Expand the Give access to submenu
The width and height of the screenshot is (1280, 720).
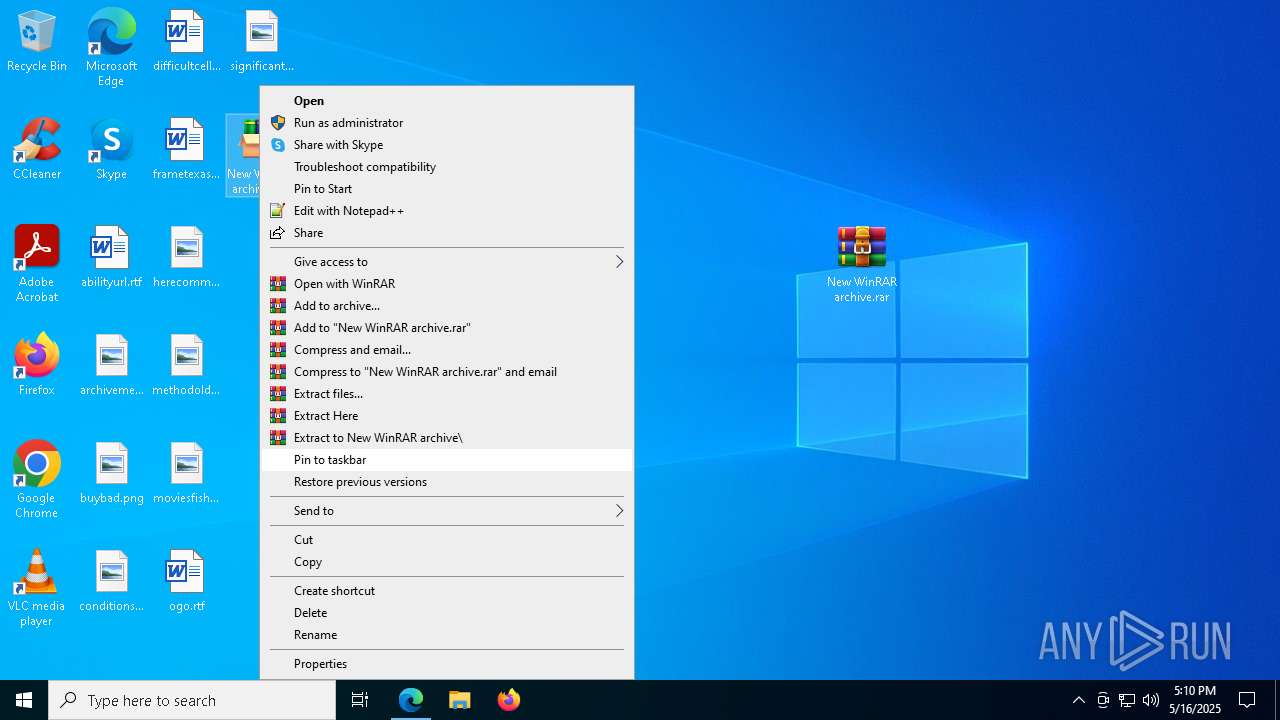coord(447,262)
